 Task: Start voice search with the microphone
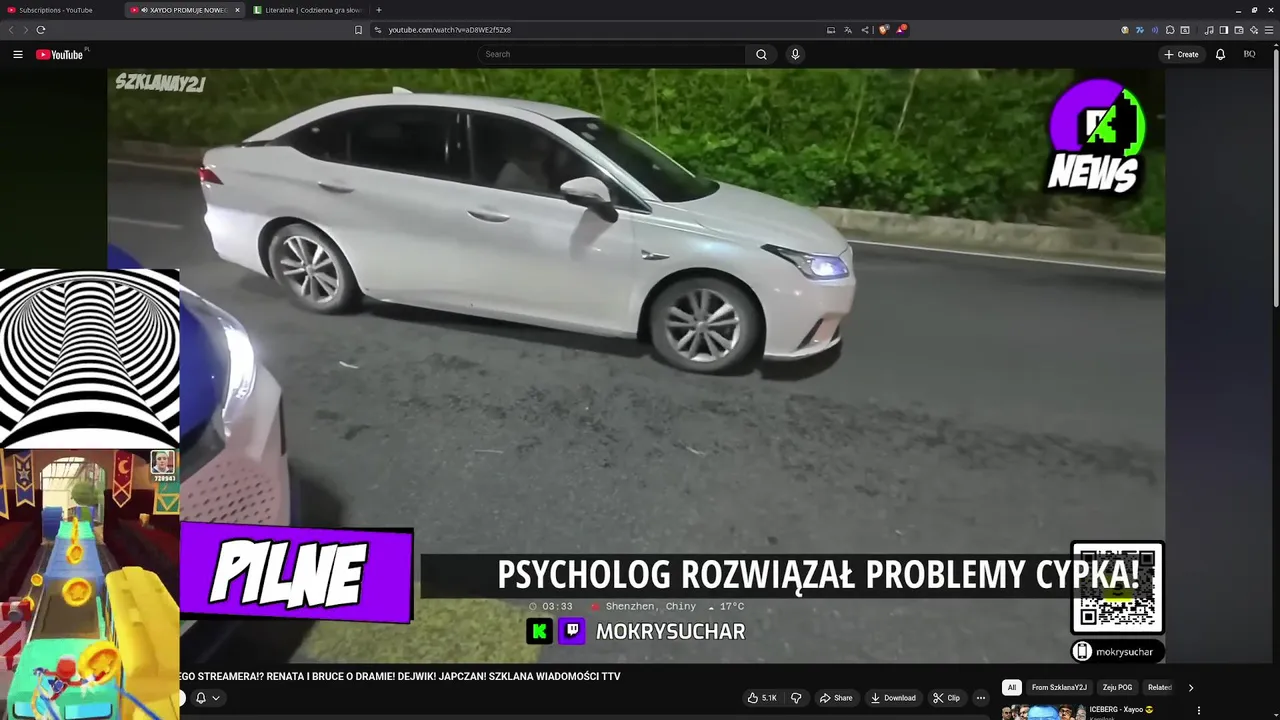click(795, 54)
